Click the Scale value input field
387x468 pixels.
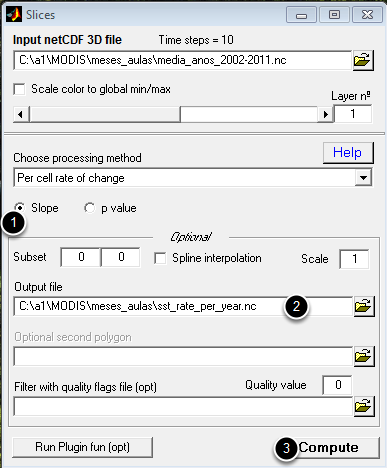pyautogui.click(x=354, y=259)
